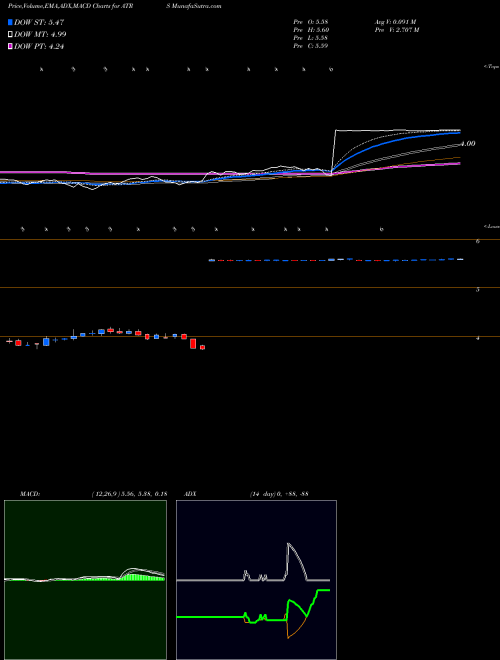Click the '<Lows' label at right edge

point(492,226)
